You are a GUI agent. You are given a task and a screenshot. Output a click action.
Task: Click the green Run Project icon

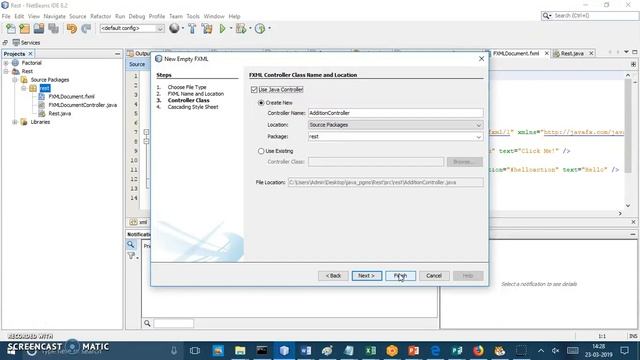tap(222, 28)
